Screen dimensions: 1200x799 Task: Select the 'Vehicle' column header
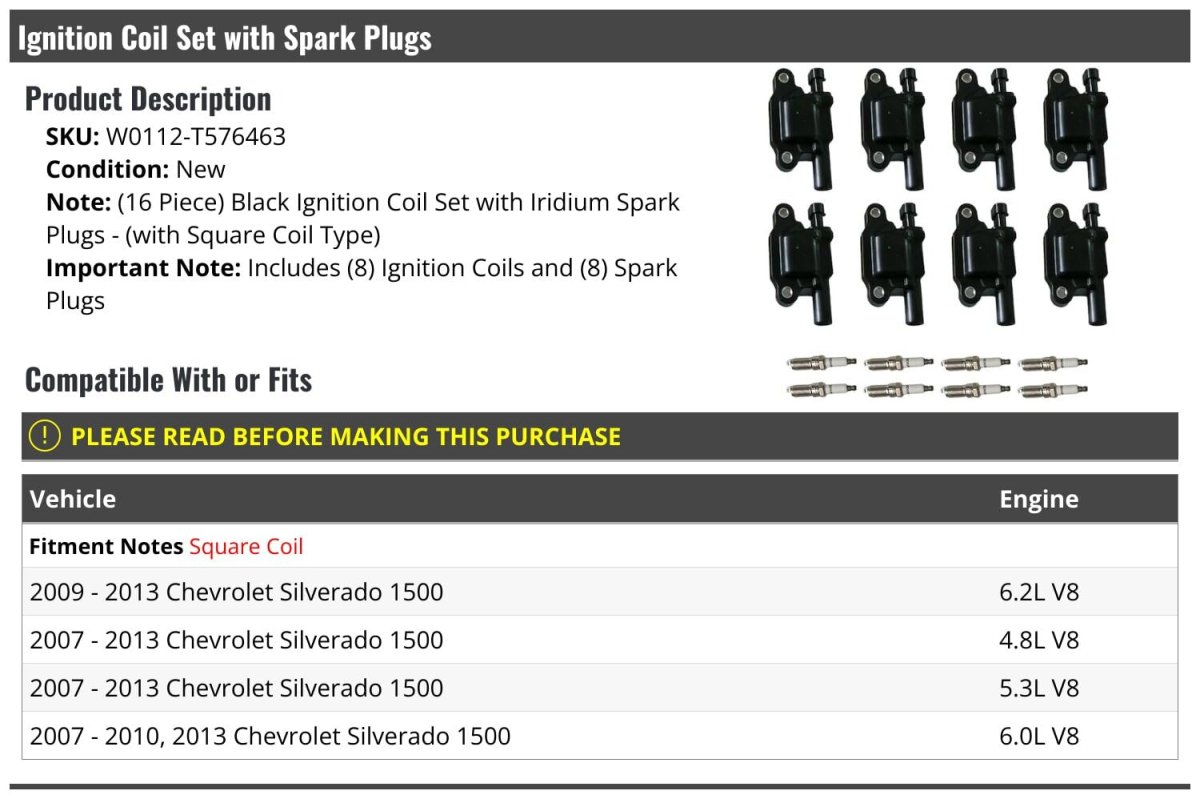tap(73, 499)
